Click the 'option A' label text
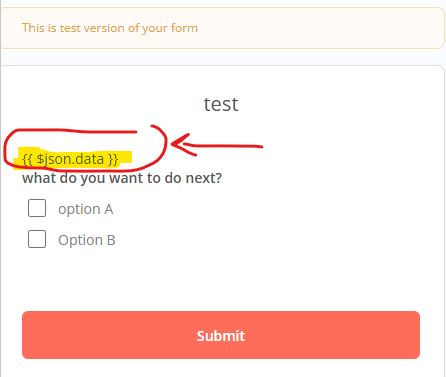446x377 pixels. [x=86, y=209]
